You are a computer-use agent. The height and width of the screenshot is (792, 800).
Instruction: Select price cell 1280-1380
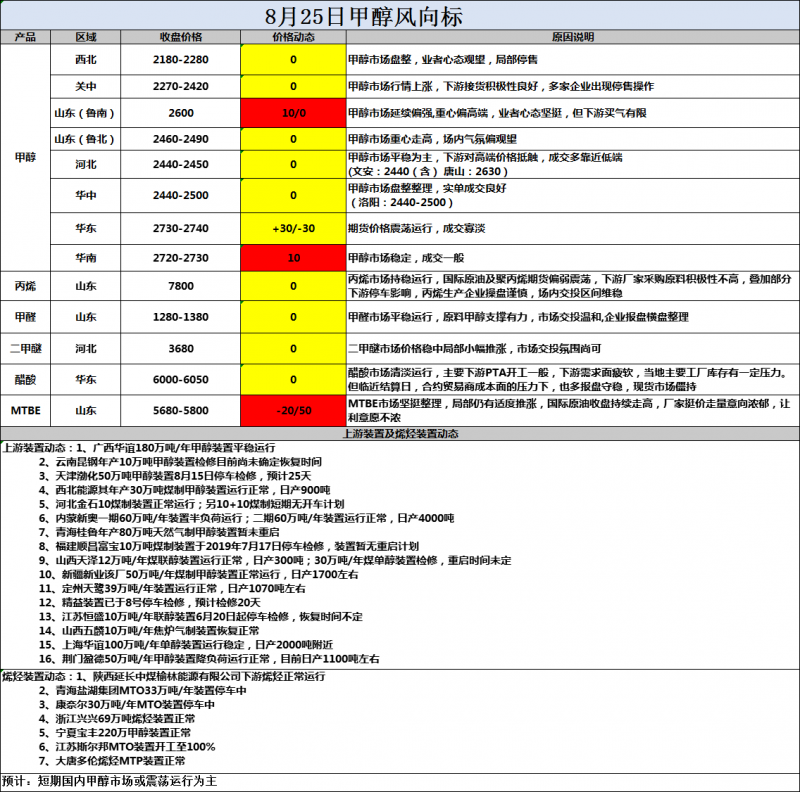point(181,317)
